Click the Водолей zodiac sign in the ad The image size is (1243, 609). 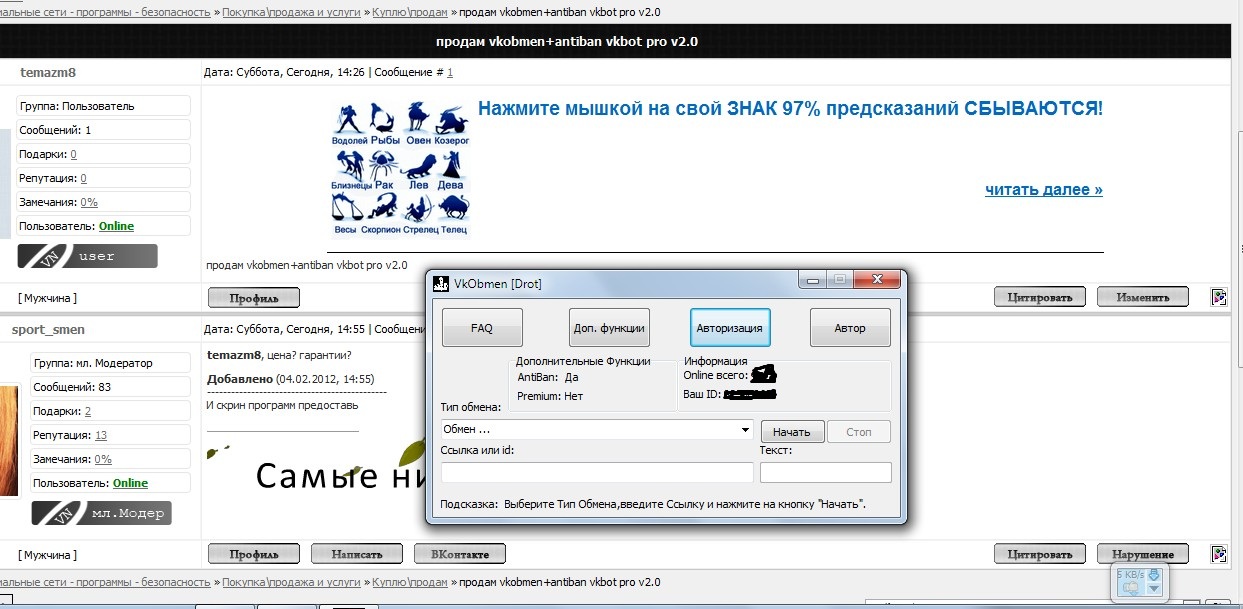pyautogui.click(x=349, y=122)
